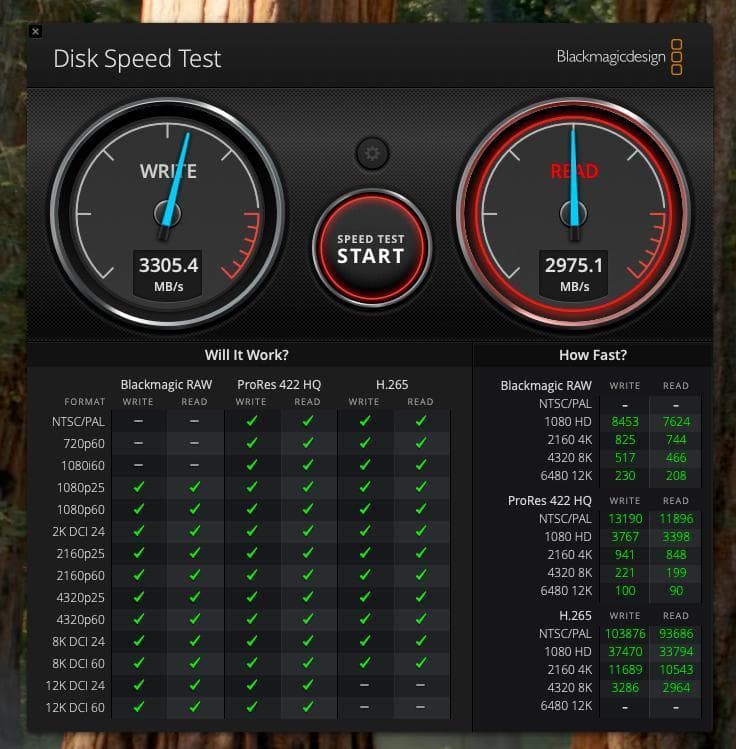
Task: Click H.265 NTSC/PAL read value 93686
Action: pos(676,634)
